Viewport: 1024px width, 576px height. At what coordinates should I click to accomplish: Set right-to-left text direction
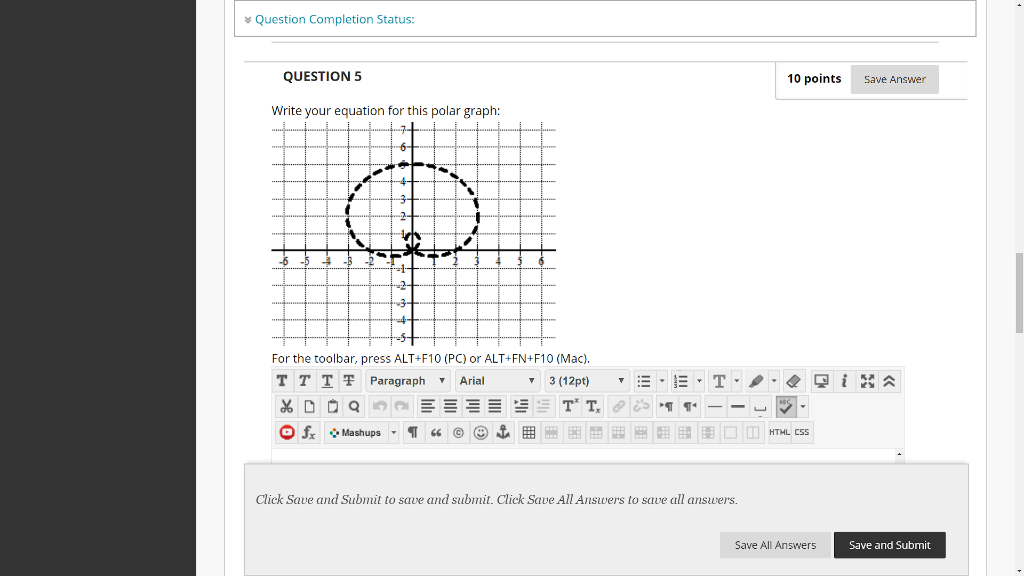tap(689, 407)
